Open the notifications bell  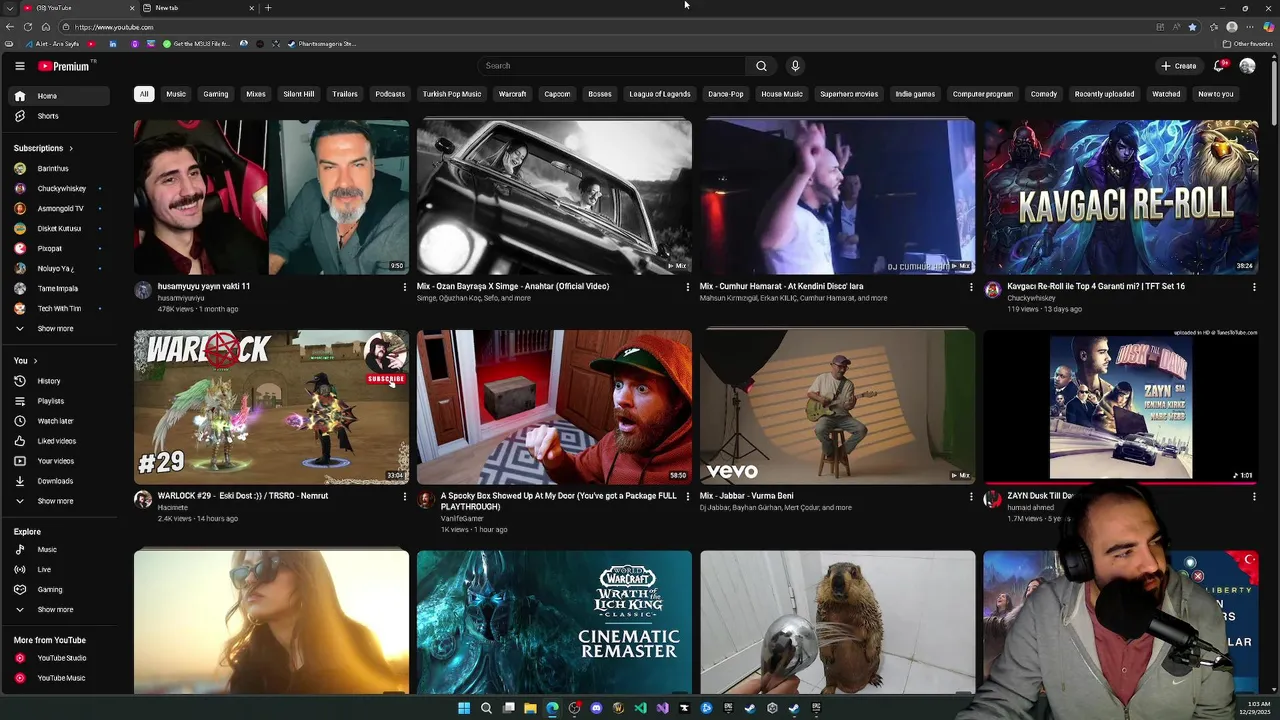[x=1219, y=66]
